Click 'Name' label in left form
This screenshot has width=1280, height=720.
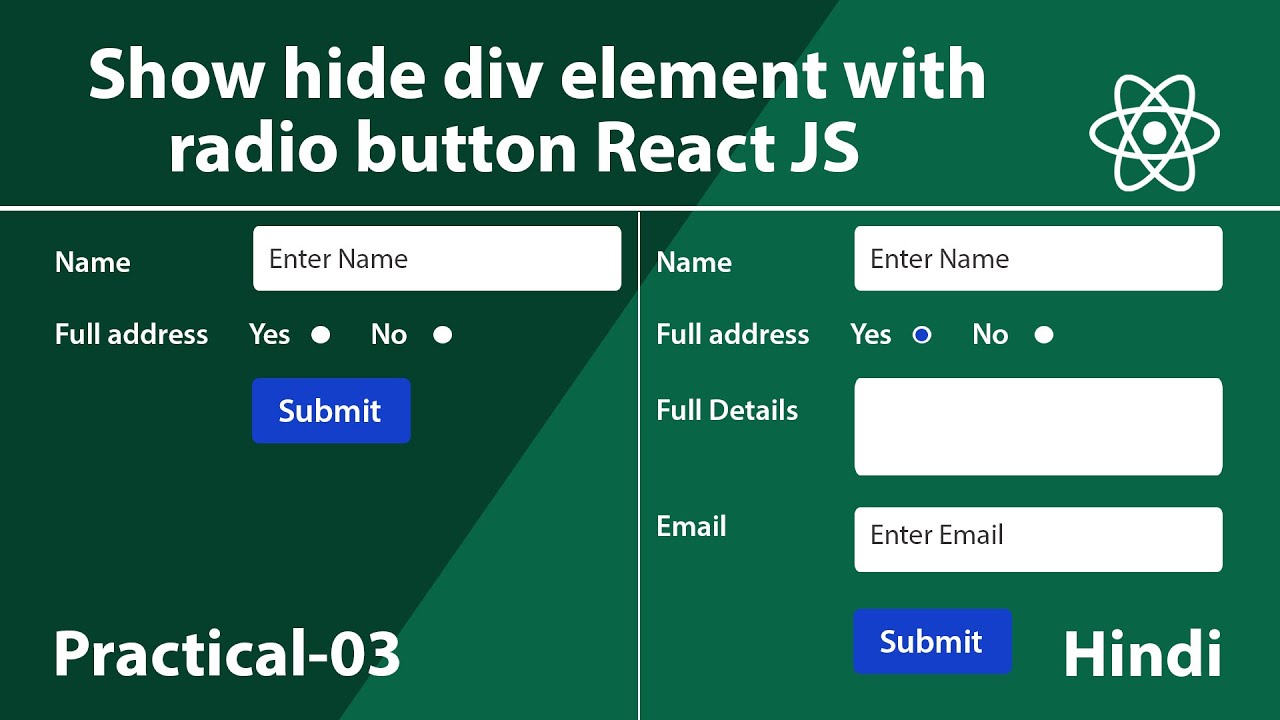coord(93,262)
